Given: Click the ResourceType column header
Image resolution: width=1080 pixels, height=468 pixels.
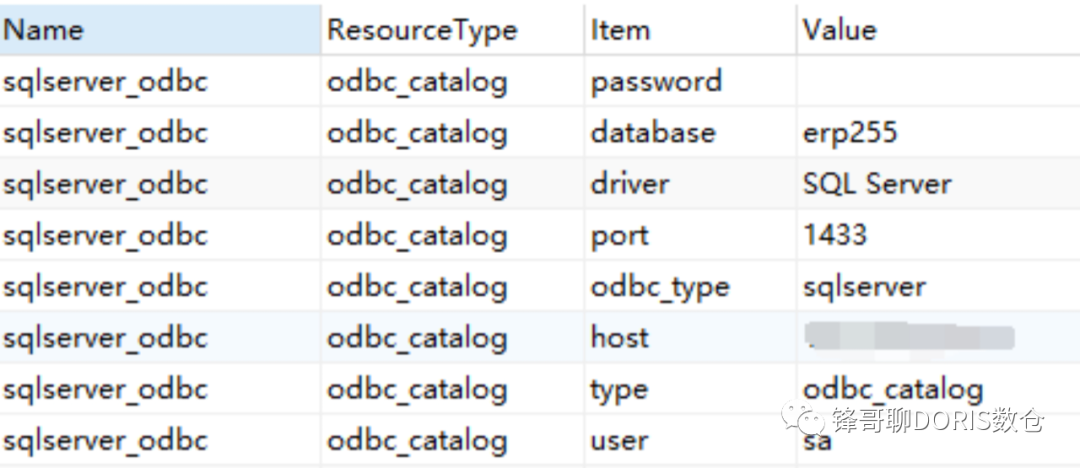Looking at the screenshot, I should click(422, 29).
